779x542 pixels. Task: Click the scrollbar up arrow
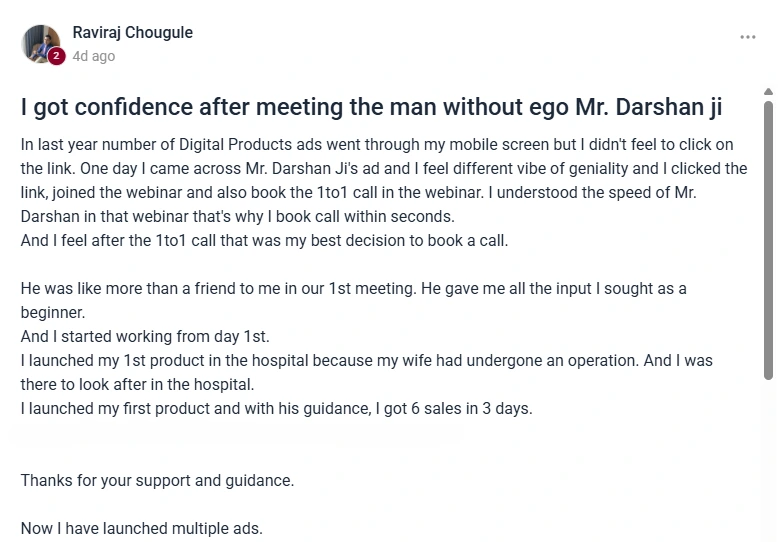(x=768, y=93)
